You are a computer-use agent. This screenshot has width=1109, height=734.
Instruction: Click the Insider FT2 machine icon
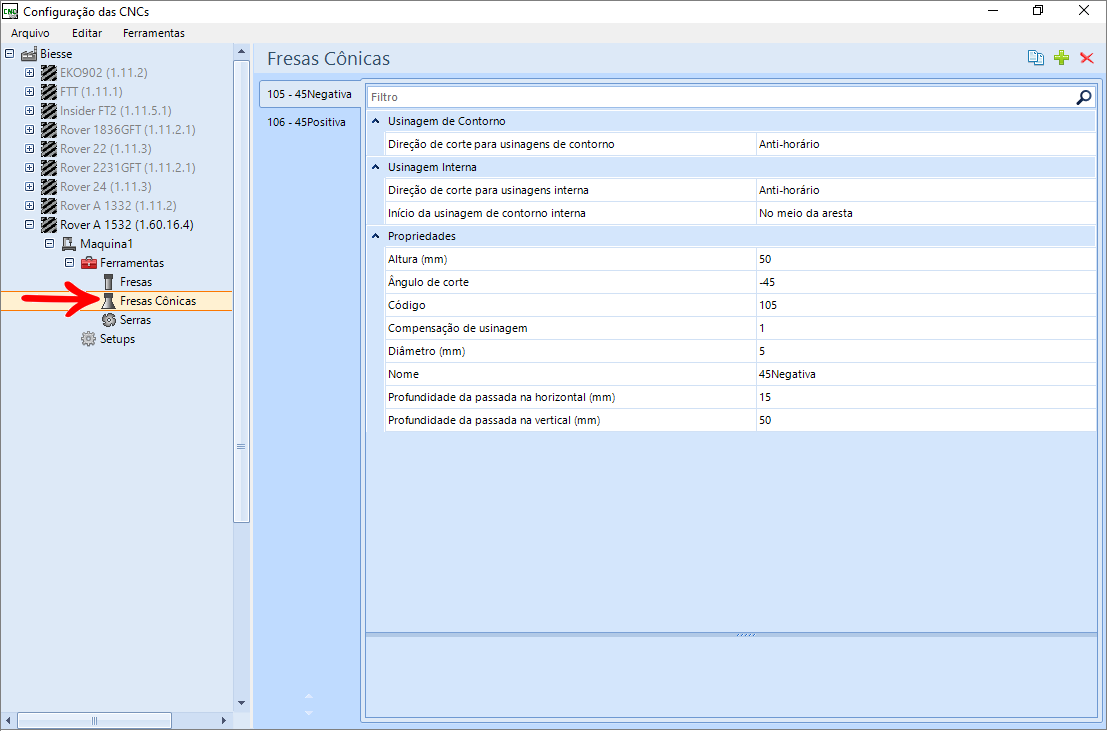point(49,111)
